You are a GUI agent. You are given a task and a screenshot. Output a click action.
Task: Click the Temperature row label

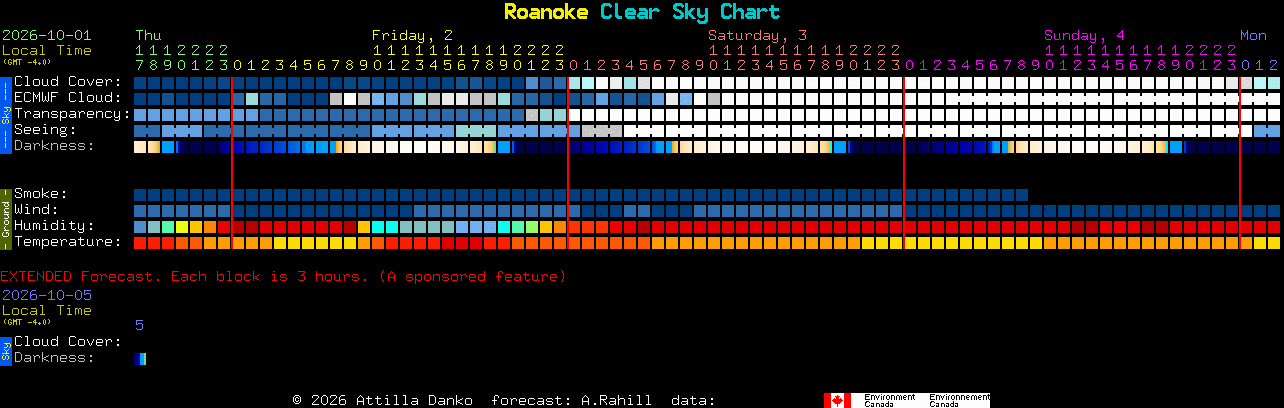click(x=68, y=242)
